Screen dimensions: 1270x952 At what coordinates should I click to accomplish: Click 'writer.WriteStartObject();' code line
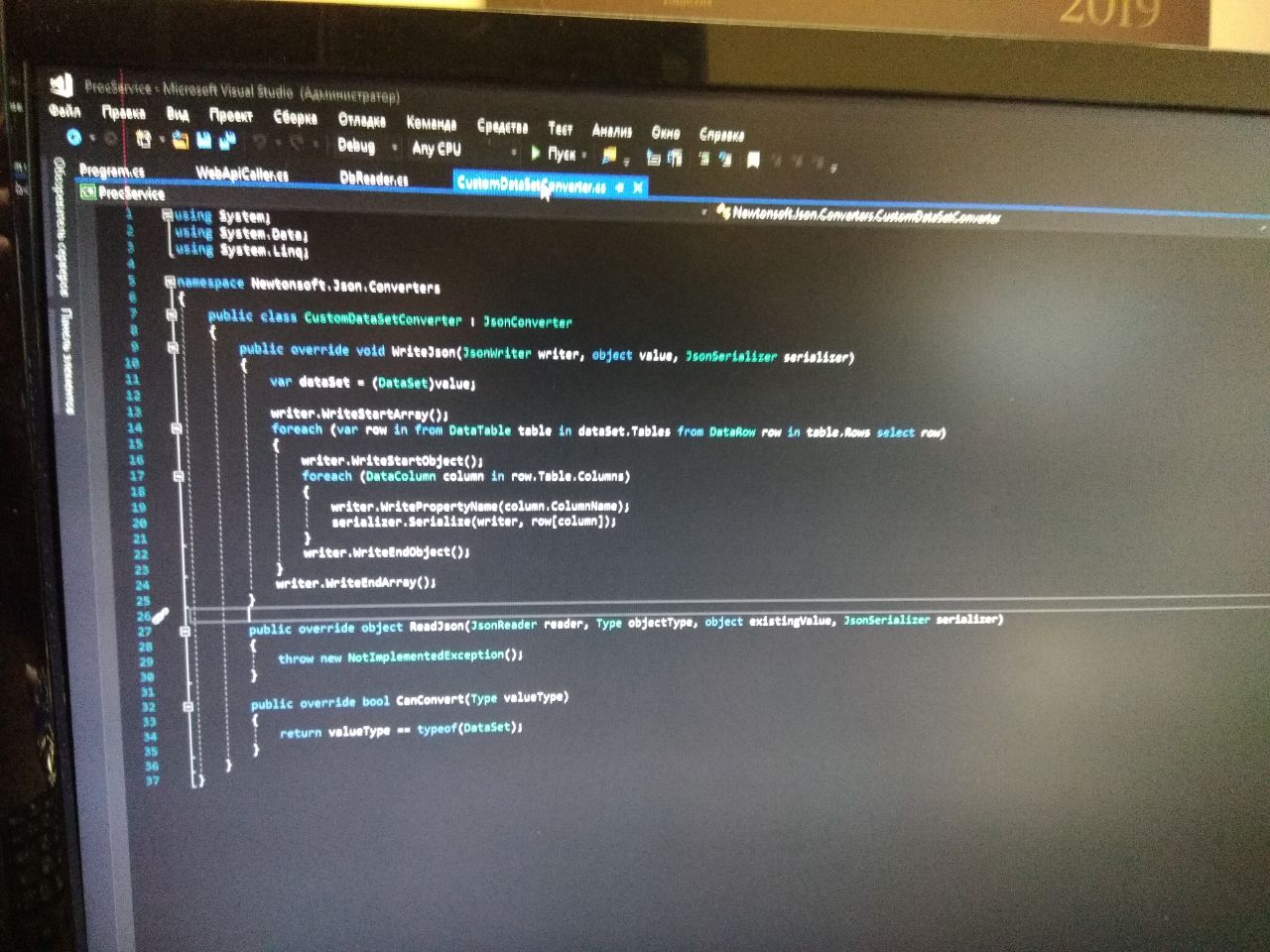point(393,460)
